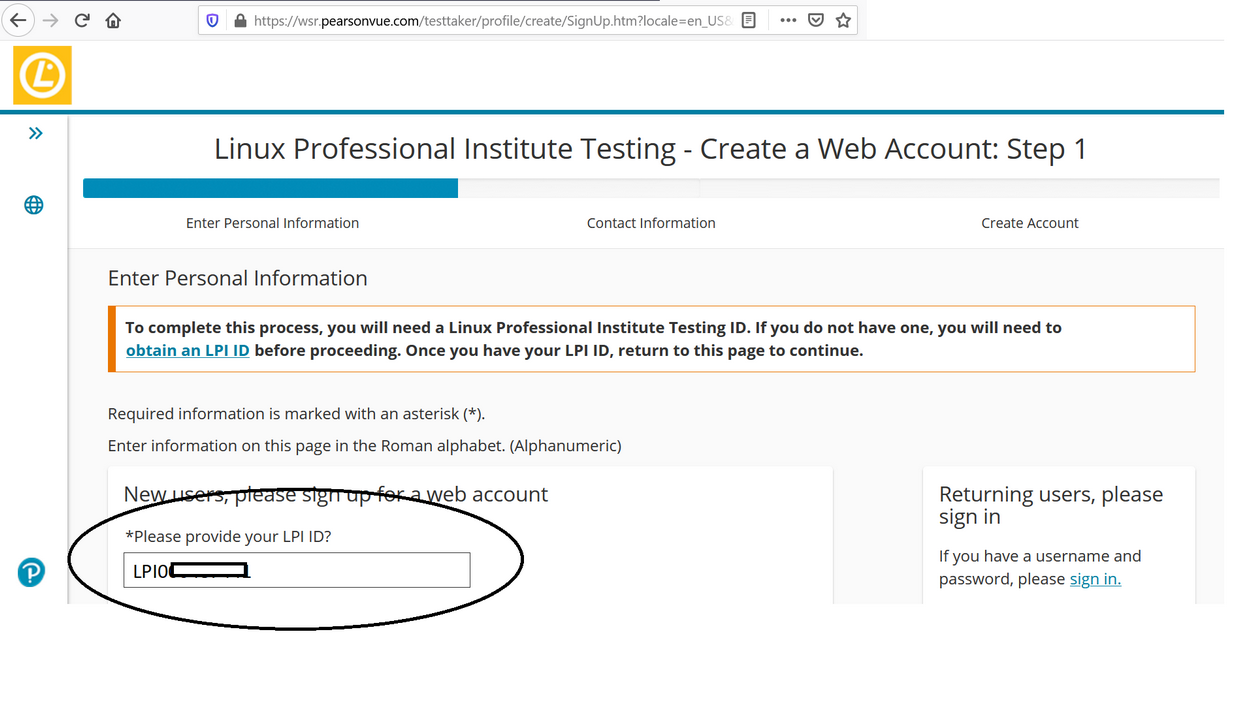This screenshot has height=705, width=1254.
Task: Follow the 'obtain an LPI ID' link
Action: point(188,351)
